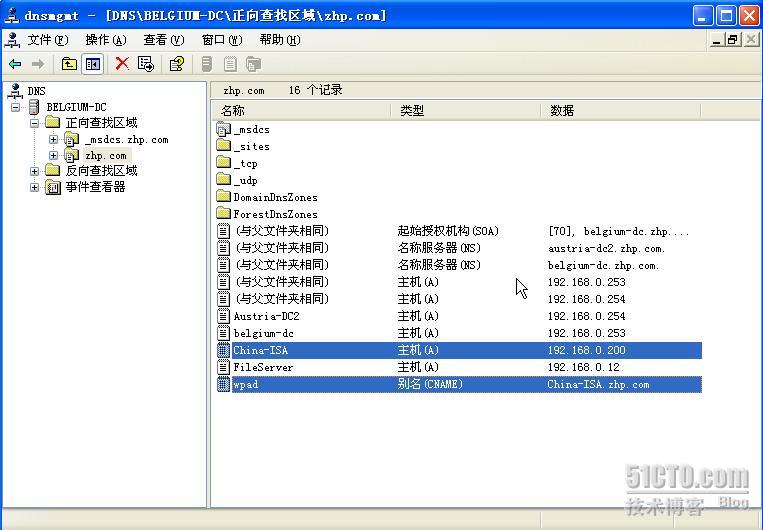Open the 文件(F) menu
The image size is (763, 530).
(48, 39)
